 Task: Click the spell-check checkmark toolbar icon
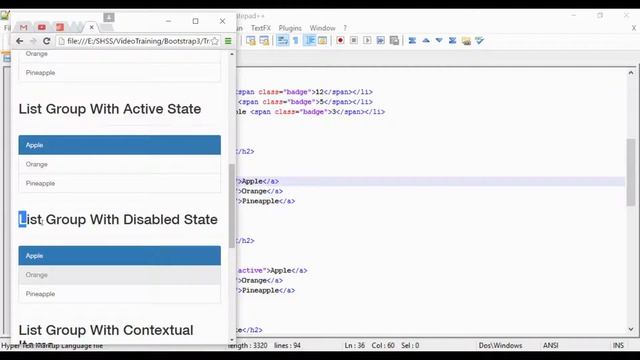480,40
